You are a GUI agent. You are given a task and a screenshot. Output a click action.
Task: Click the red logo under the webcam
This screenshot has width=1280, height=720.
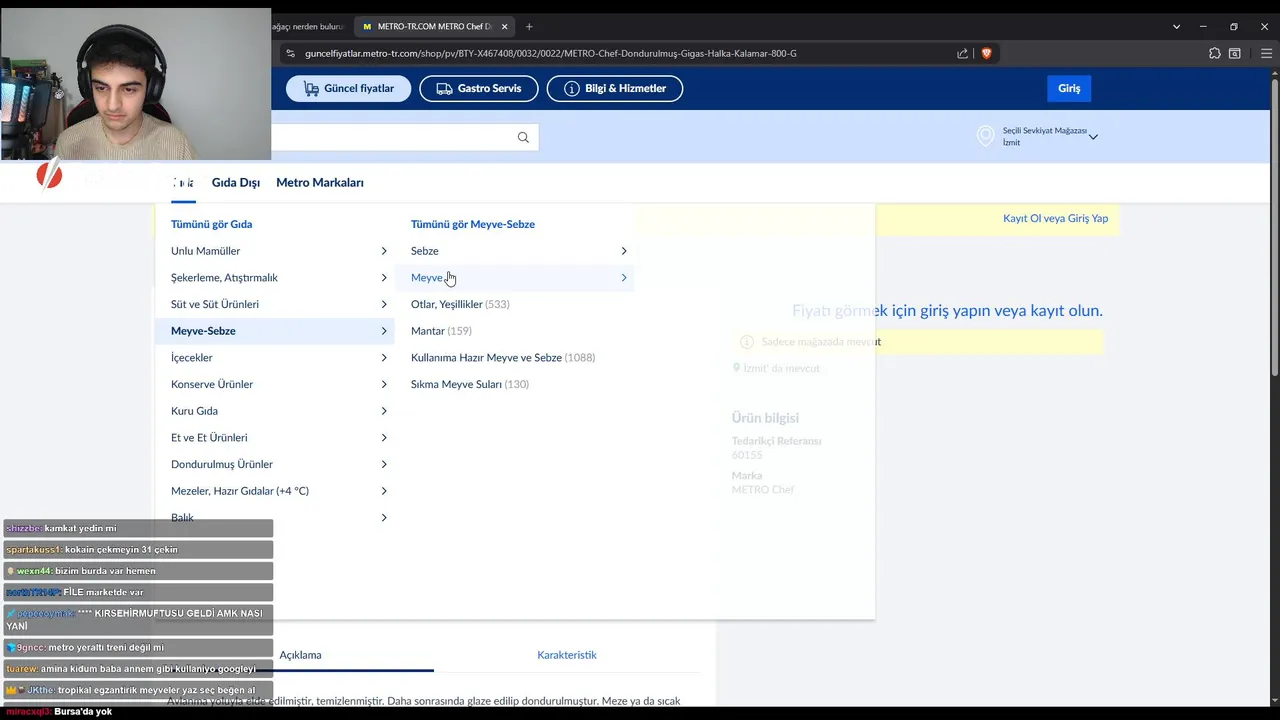49,175
